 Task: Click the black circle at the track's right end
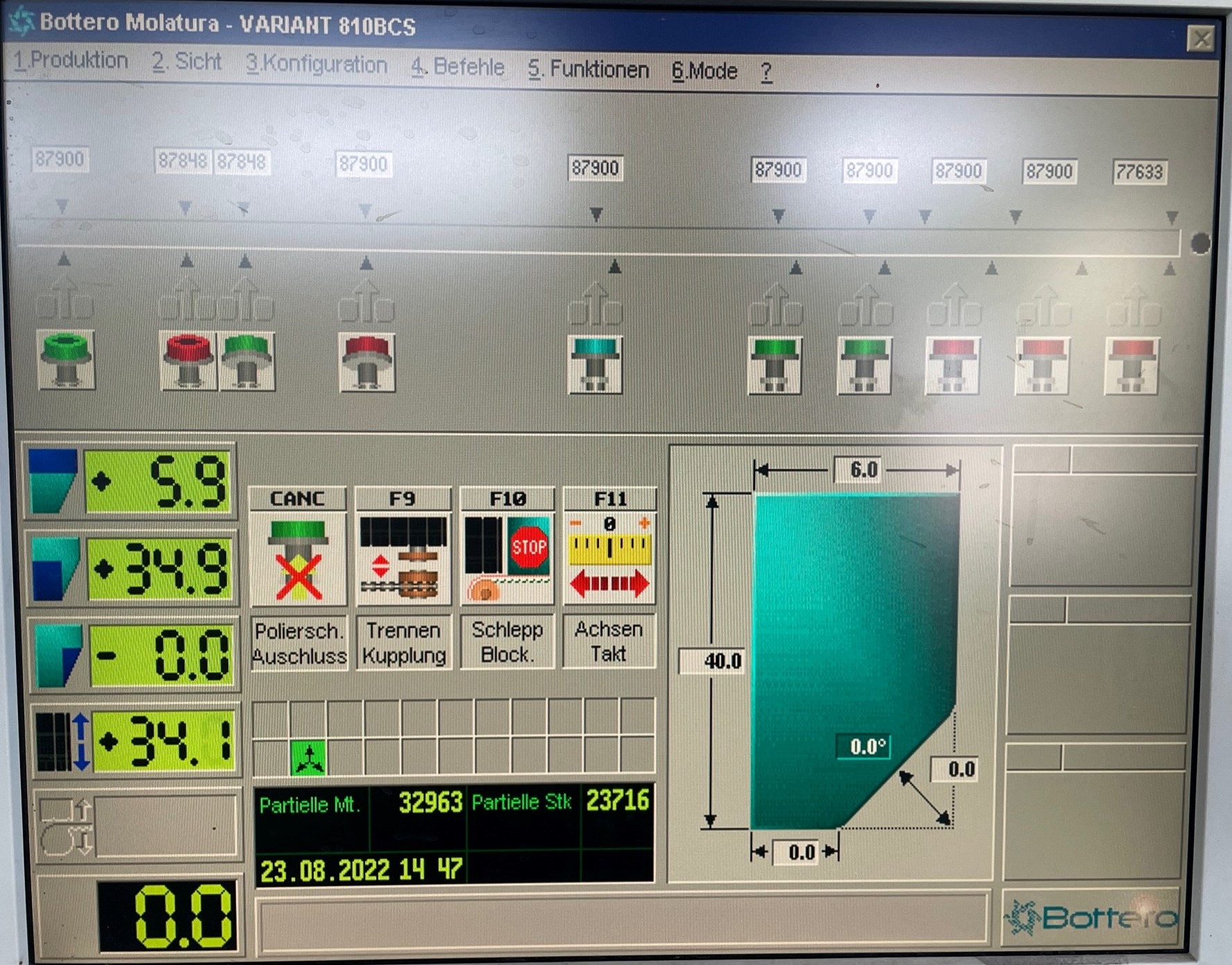point(1200,244)
